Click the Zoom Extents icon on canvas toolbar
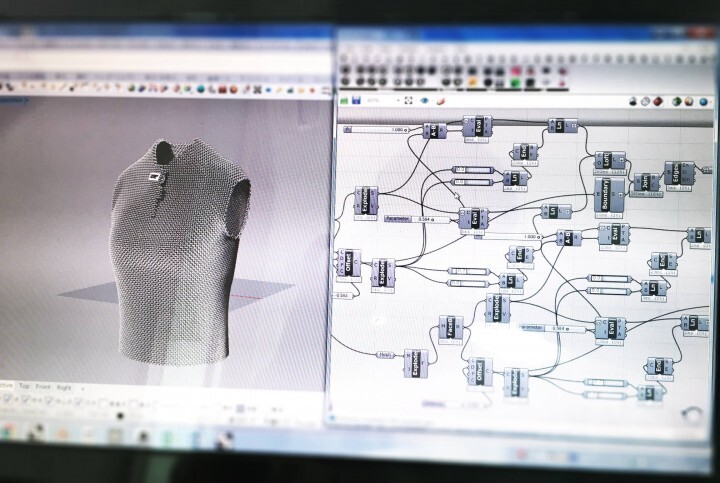720x483 pixels. pyautogui.click(x=409, y=100)
